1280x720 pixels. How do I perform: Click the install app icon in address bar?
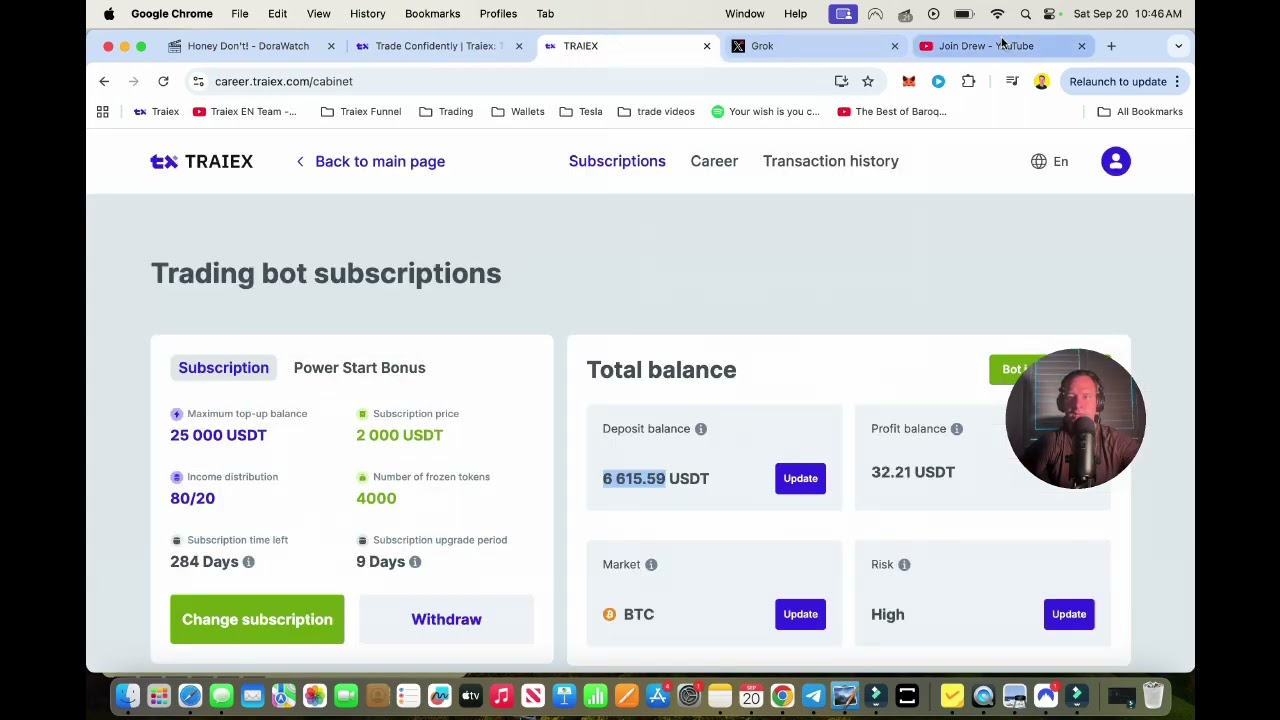pos(841,81)
